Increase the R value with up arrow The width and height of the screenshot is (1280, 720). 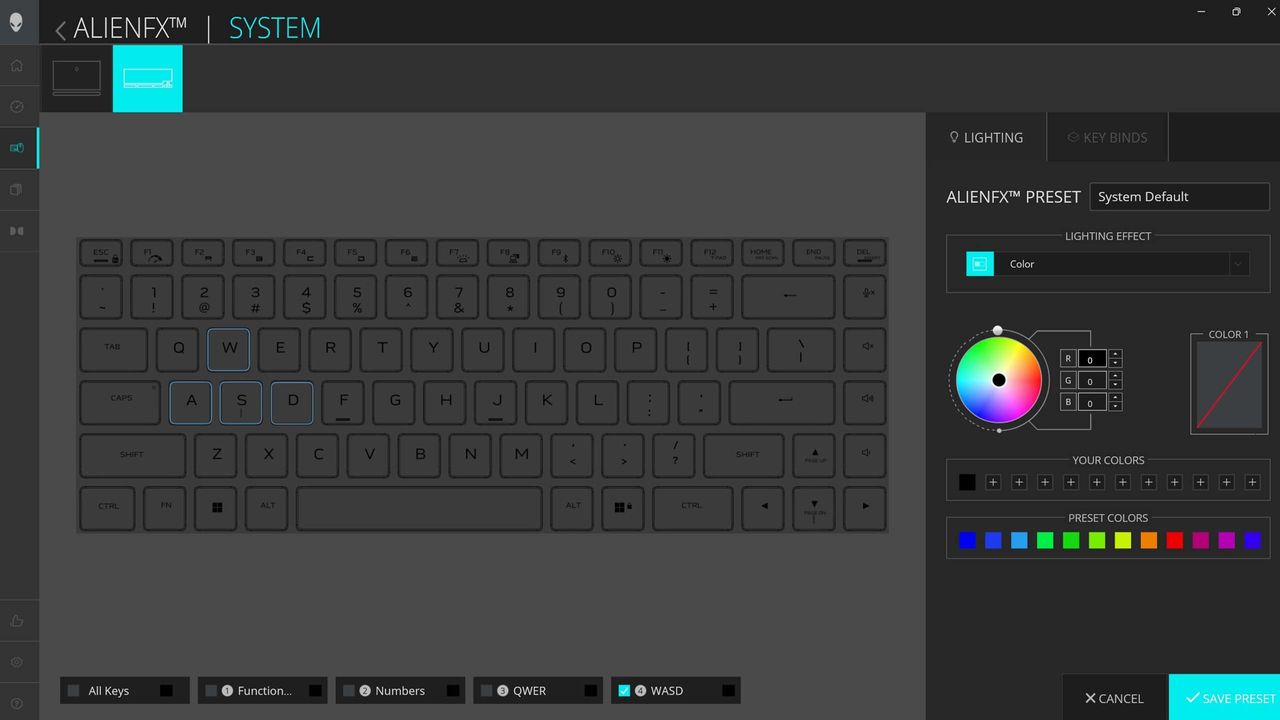(x=1115, y=354)
